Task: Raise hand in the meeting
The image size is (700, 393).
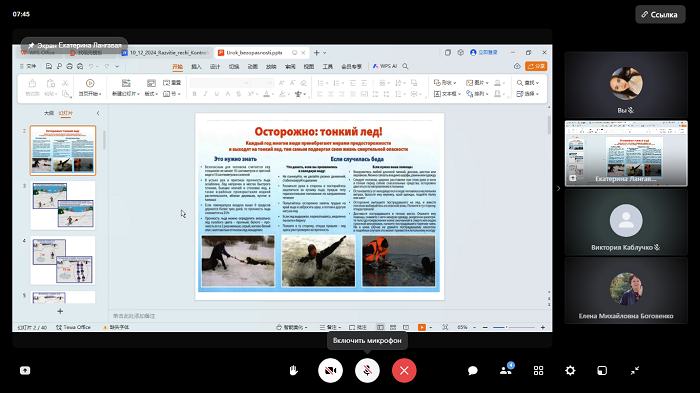Action: [293, 370]
